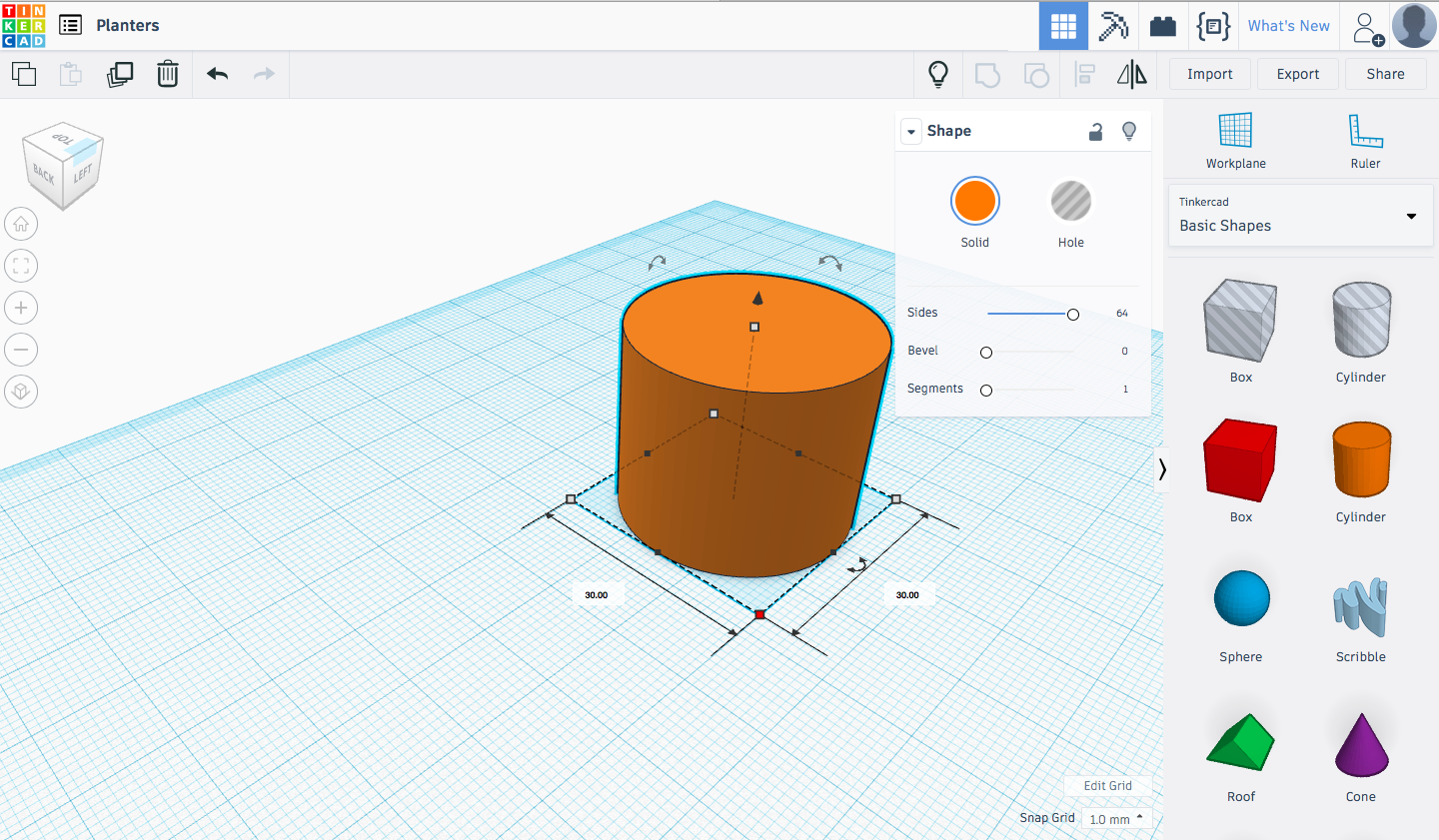Redo the last action

(x=264, y=74)
